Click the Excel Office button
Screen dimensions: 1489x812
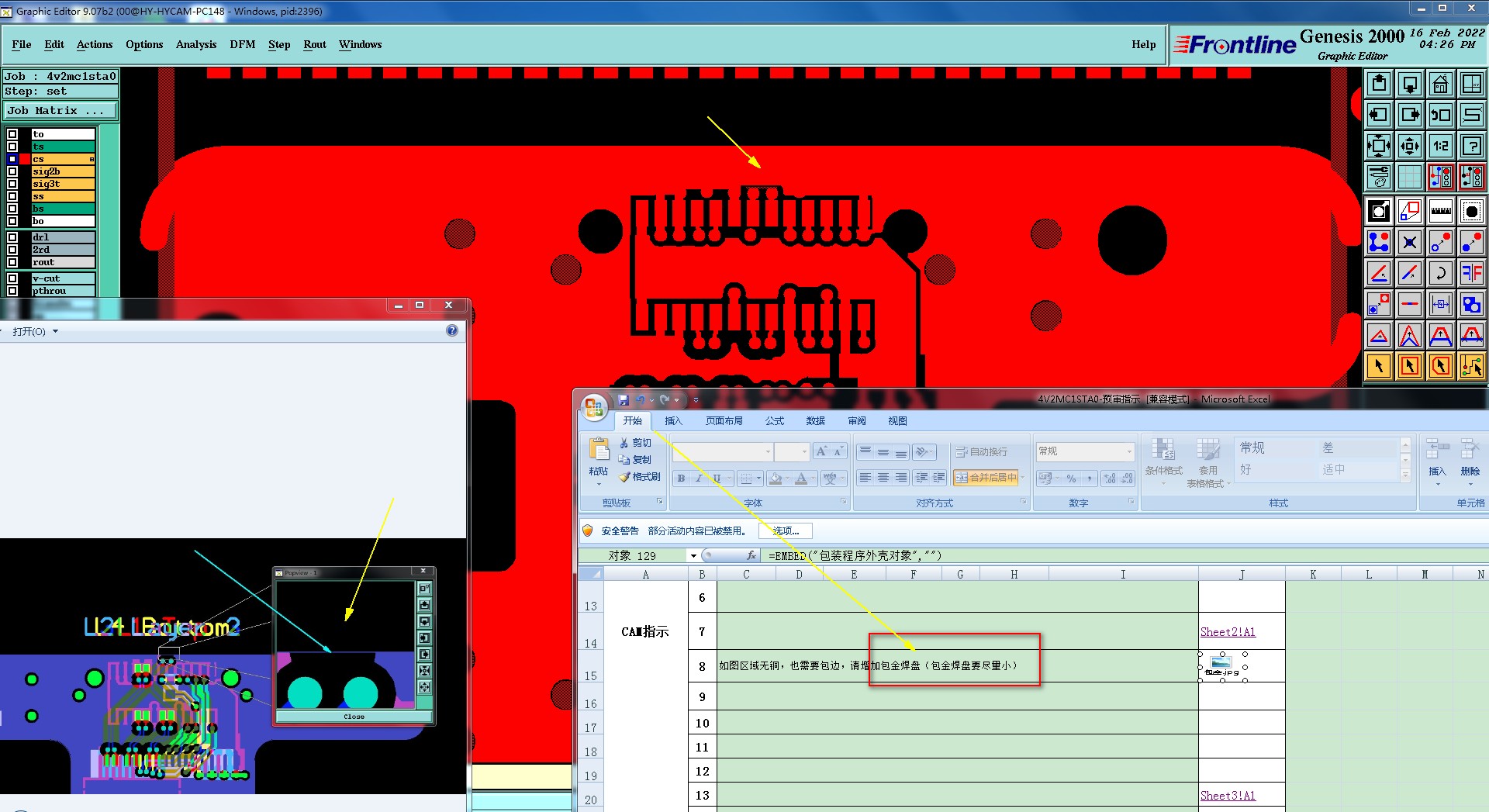pos(594,407)
